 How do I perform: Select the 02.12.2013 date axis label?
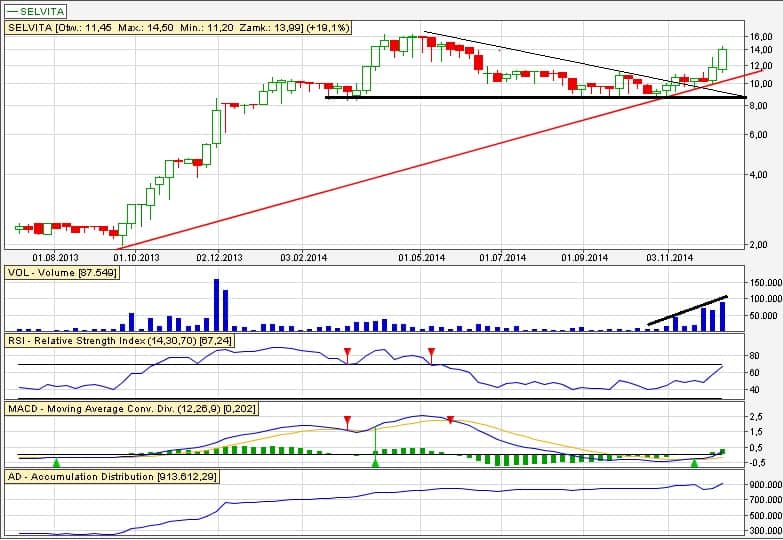point(219,257)
